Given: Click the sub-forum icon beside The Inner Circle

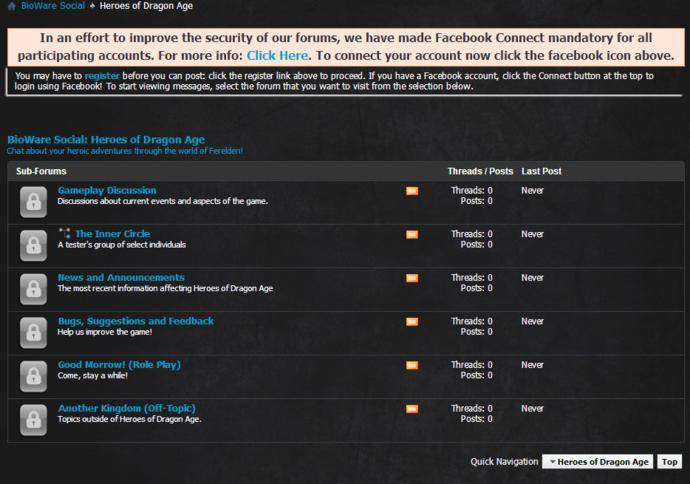Looking at the screenshot, I should click(x=65, y=233).
